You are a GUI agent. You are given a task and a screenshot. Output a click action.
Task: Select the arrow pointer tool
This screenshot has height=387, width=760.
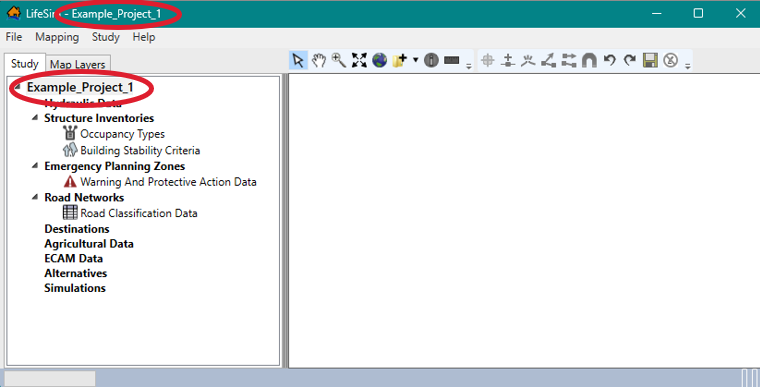coord(298,61)
